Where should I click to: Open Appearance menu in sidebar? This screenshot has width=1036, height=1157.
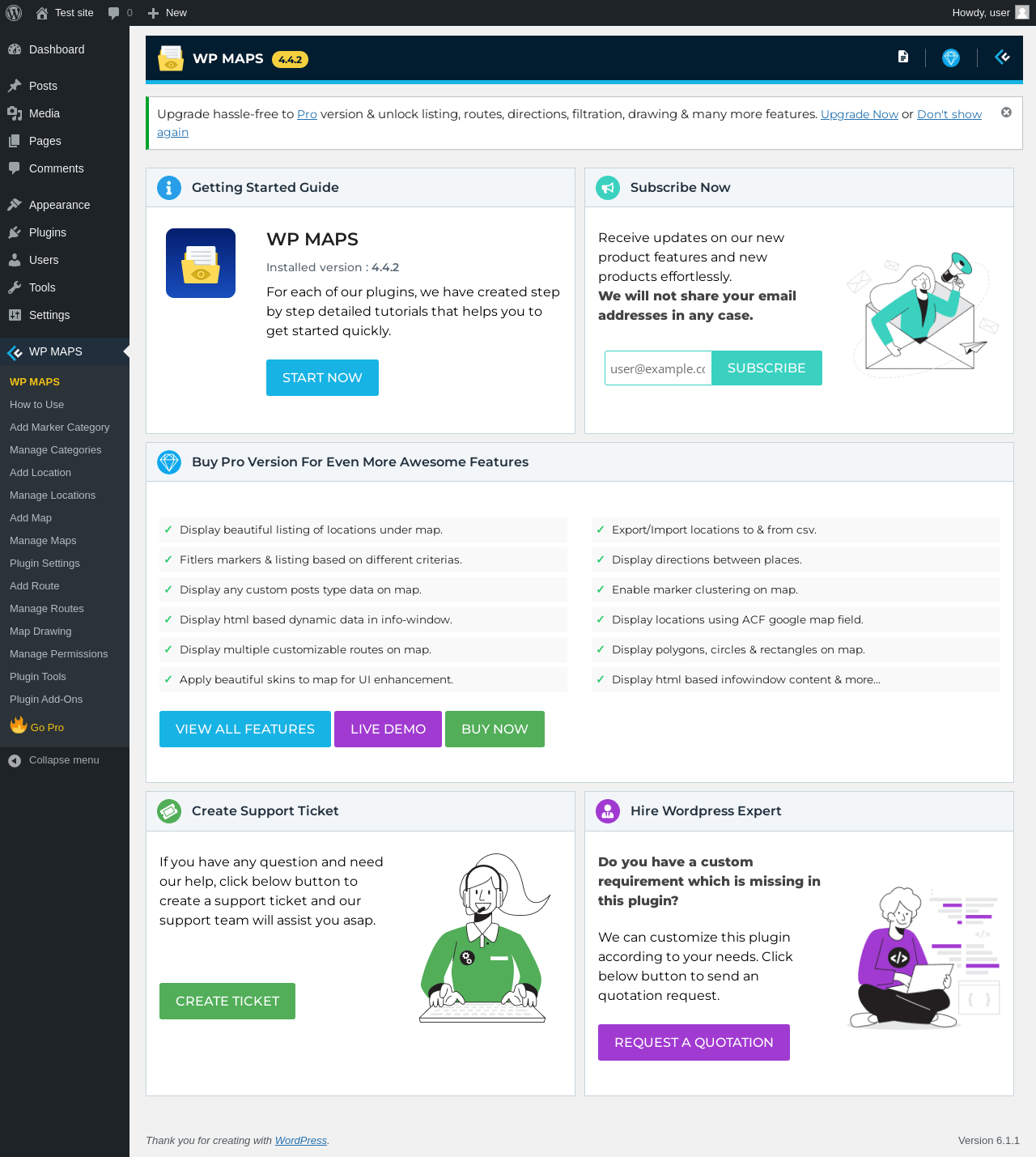(65, 205)
